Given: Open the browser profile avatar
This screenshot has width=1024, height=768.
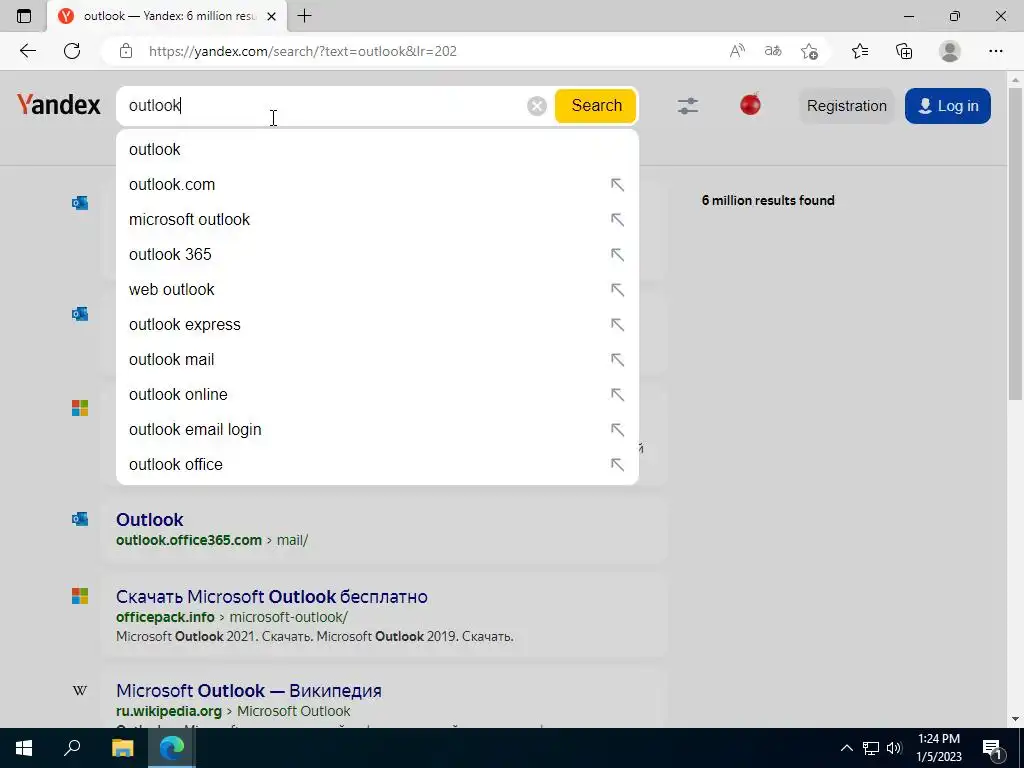Looking at the screenshot, I should coord(950,51).
